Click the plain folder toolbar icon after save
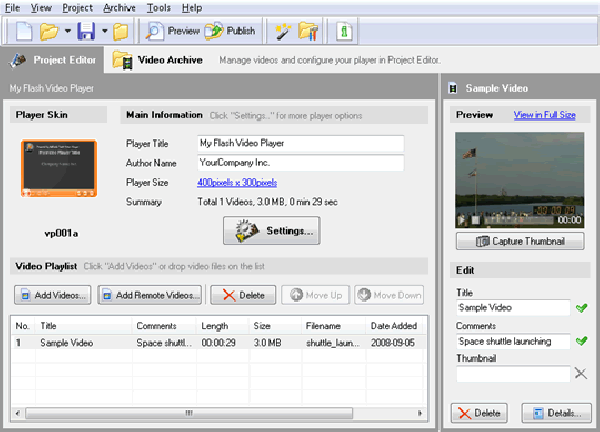Screen dimensions: 600x432 click(x=121, y=31)
